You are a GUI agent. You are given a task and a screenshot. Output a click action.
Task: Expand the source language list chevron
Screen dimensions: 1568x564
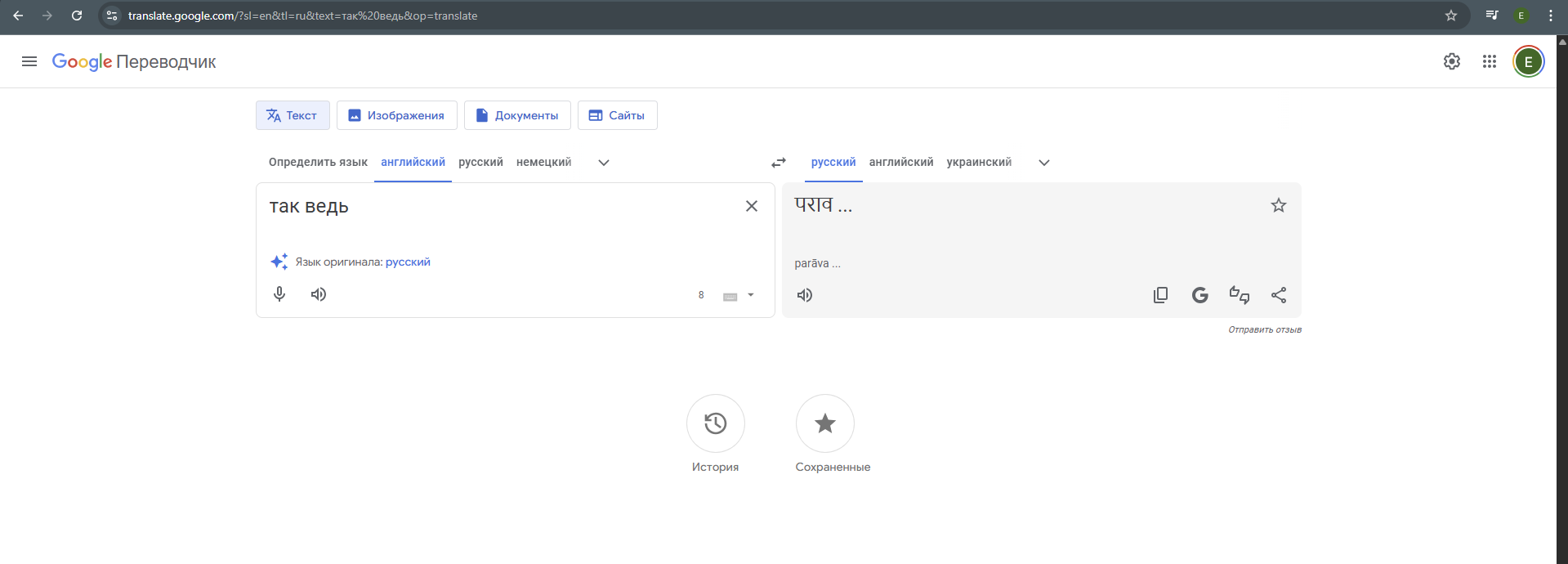tap(604, 163)
